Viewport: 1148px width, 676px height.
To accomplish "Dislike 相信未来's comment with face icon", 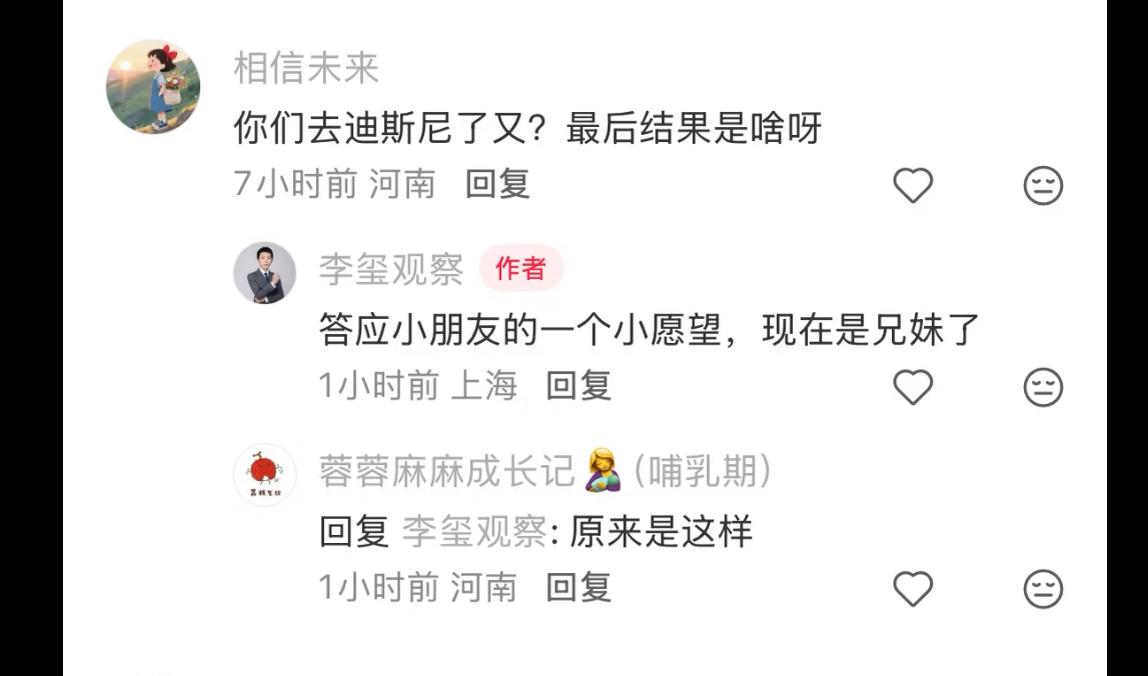I will 1043,185.
